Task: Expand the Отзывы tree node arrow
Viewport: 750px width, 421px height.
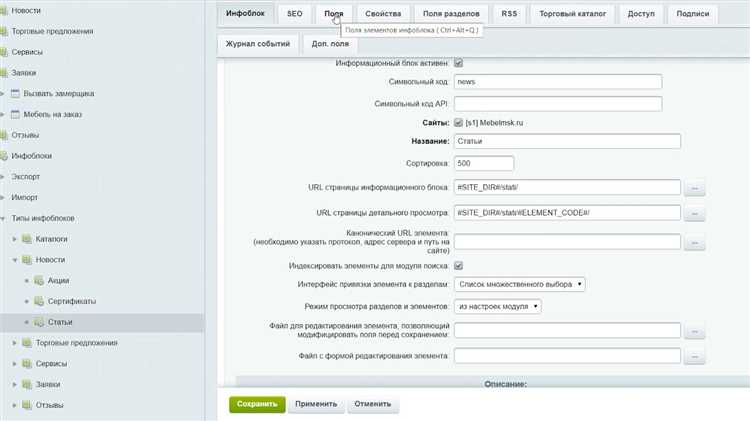Action: (14, 405)
